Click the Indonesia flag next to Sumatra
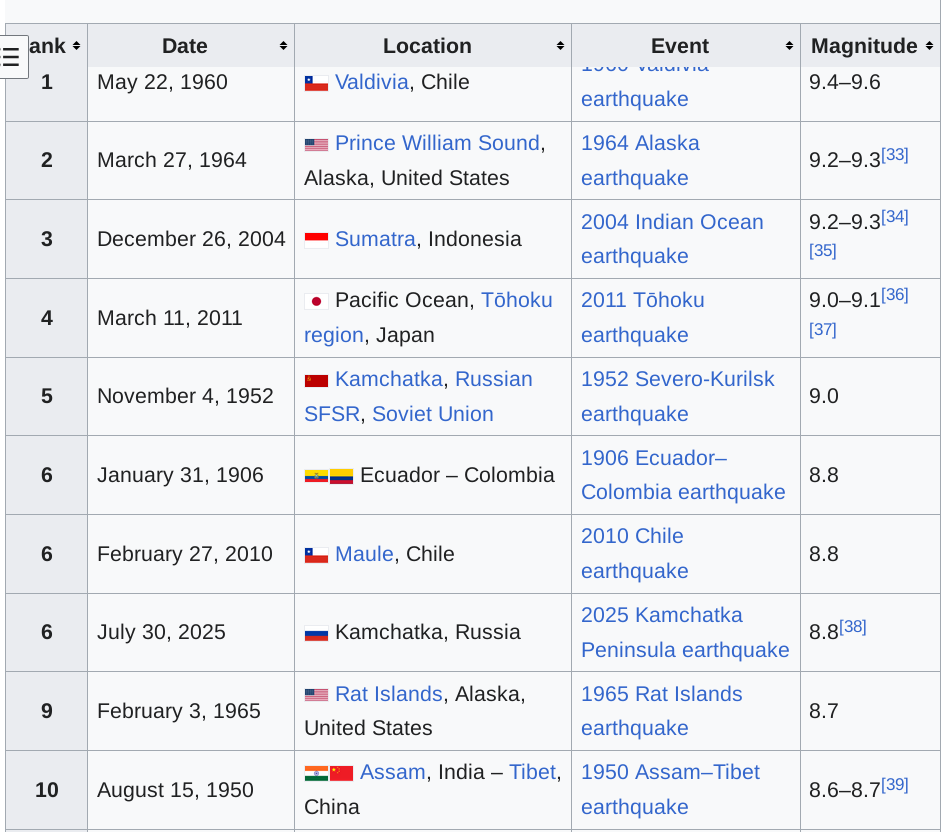The image size is (943, 832). 316,240
